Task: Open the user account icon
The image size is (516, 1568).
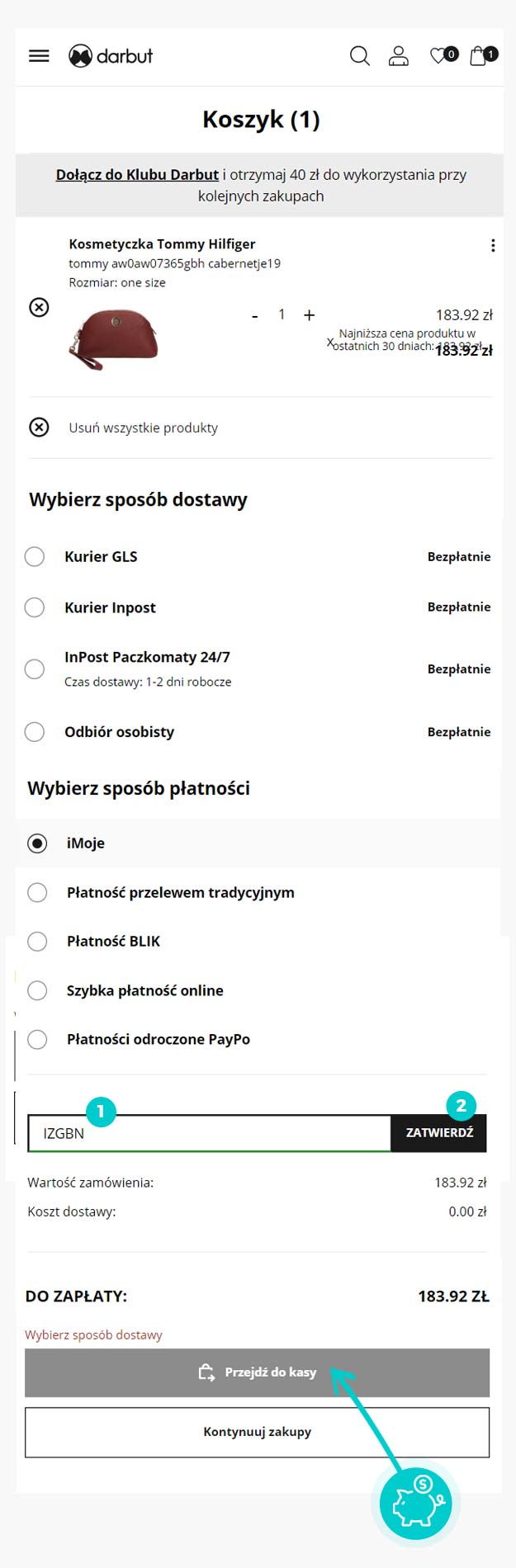Action: [399, 56]
